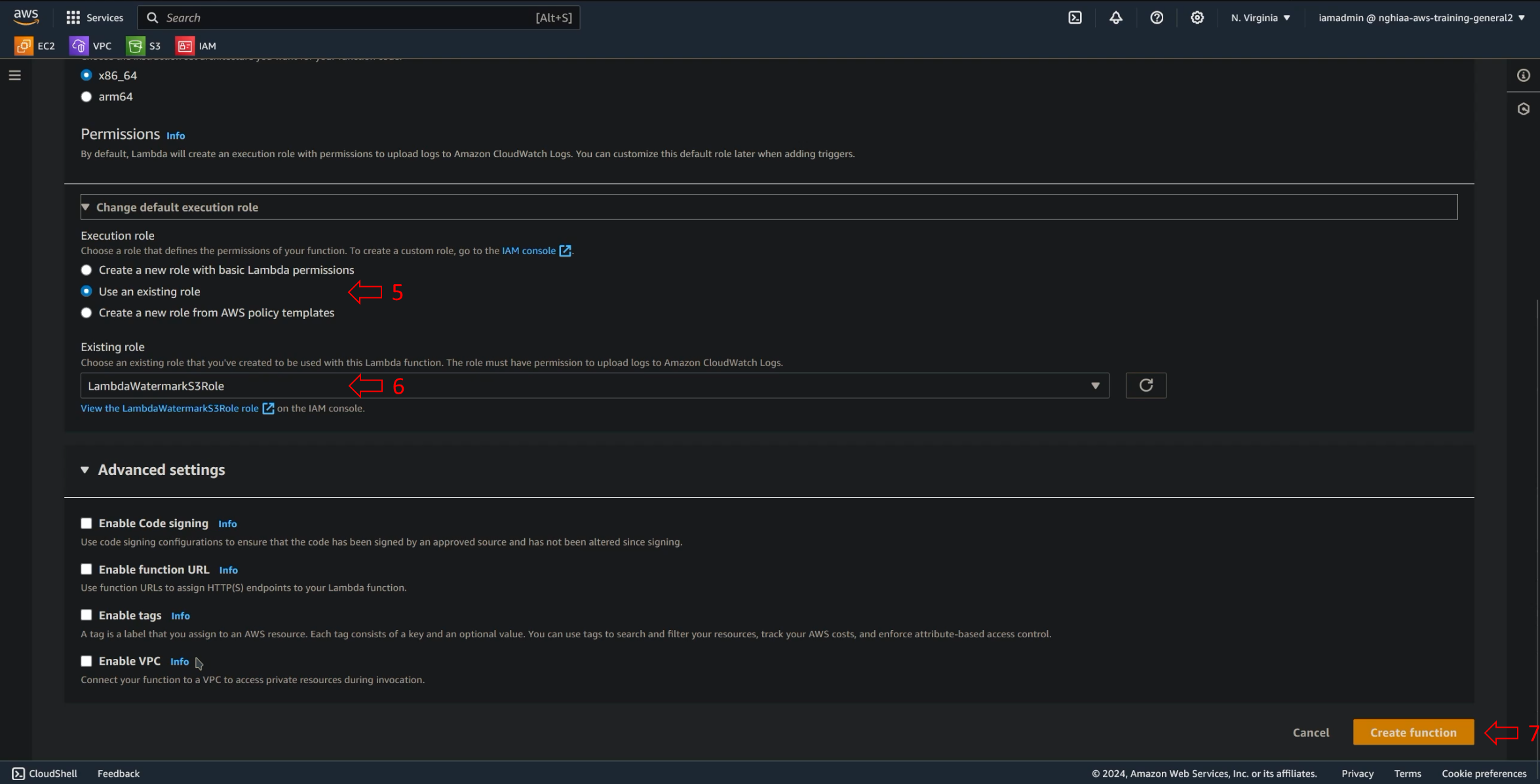
Task: Click the IAM service icon
Action: [185, 45]
